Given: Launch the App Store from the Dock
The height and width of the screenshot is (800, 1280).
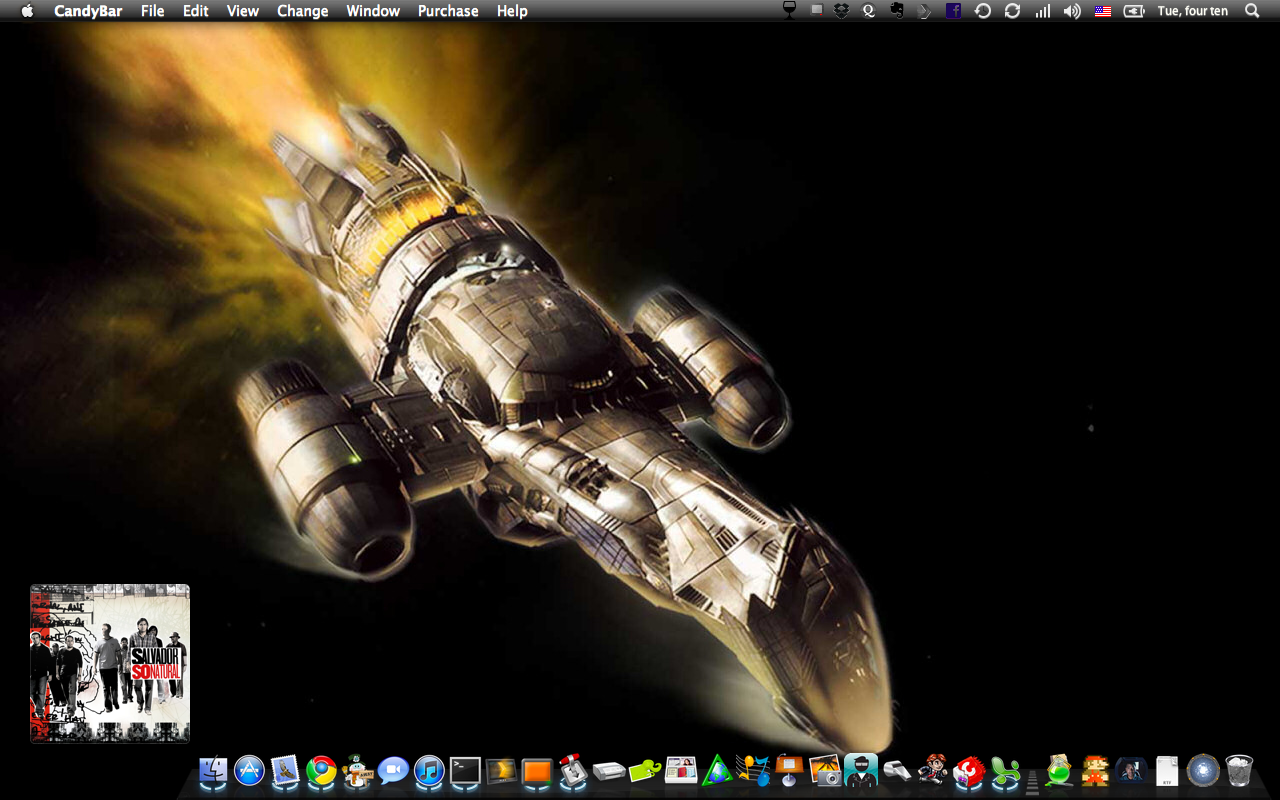Looking at the screenshot, I should pos(249,770).
